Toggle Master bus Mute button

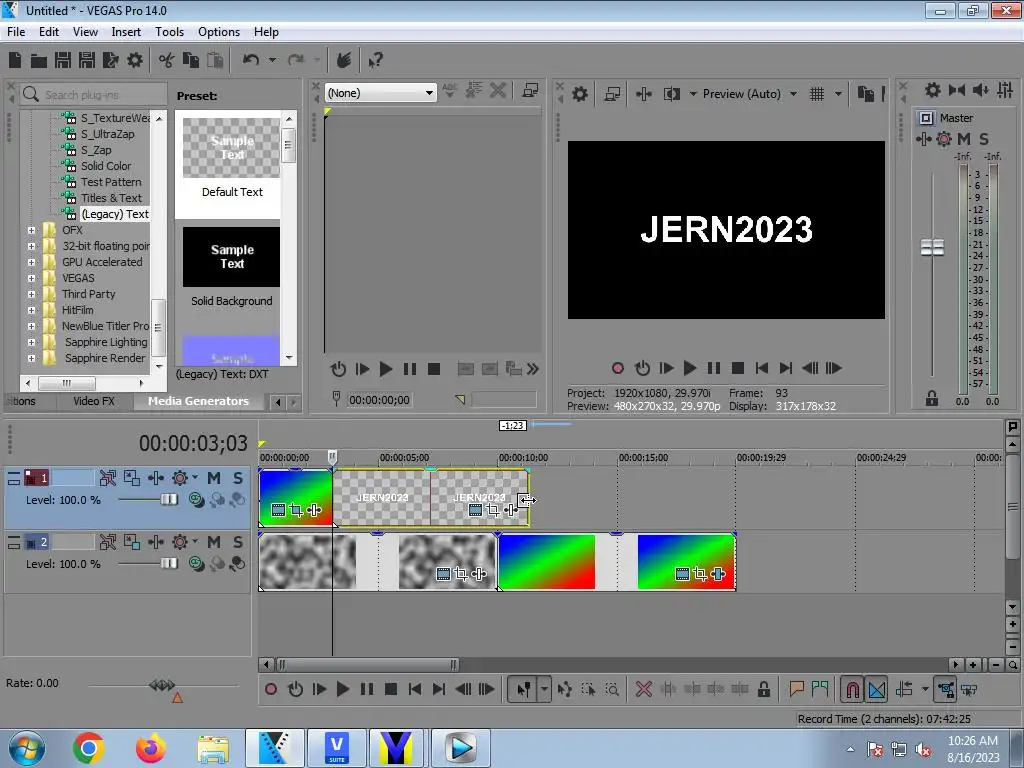(x=964, y=138)
